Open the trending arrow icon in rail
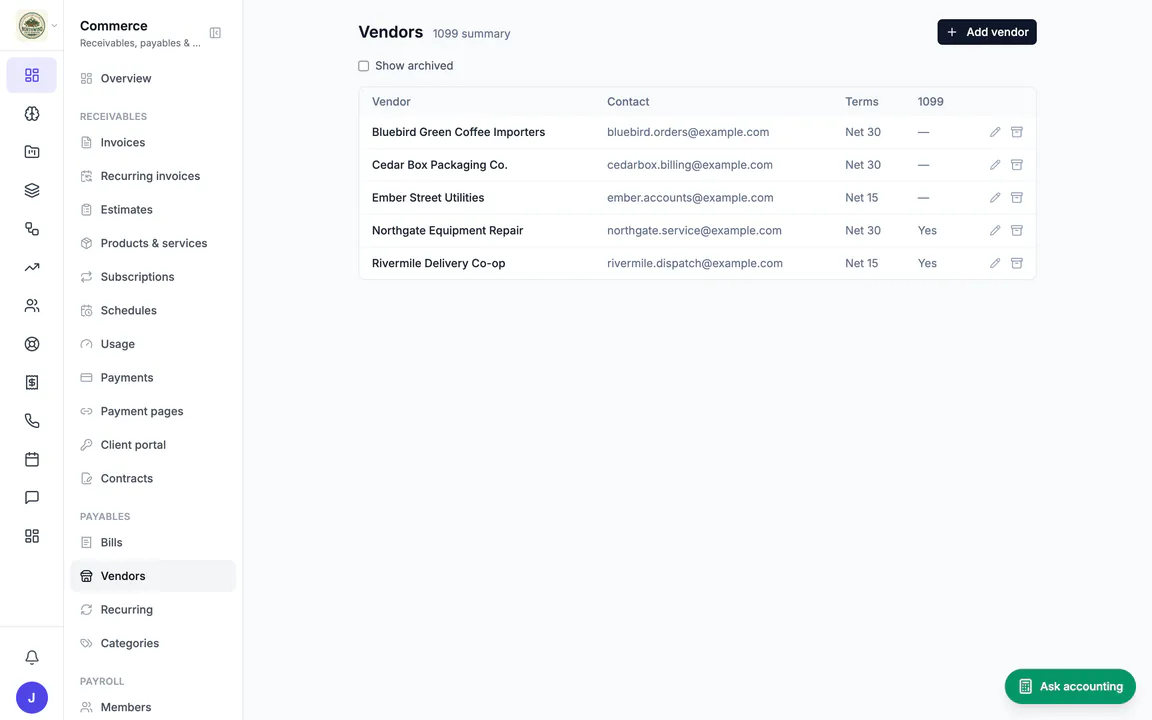The height and width of the screenshot is (720, 1152). point(32,267)
